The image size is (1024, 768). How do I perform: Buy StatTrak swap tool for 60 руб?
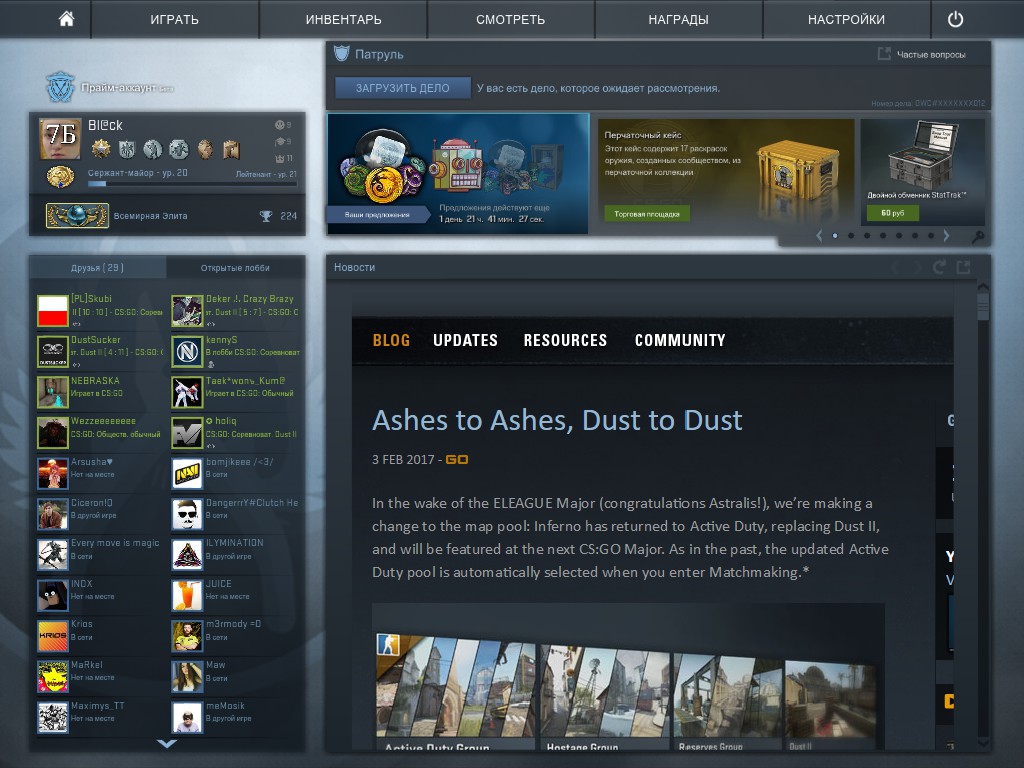(x=892, y=213)
